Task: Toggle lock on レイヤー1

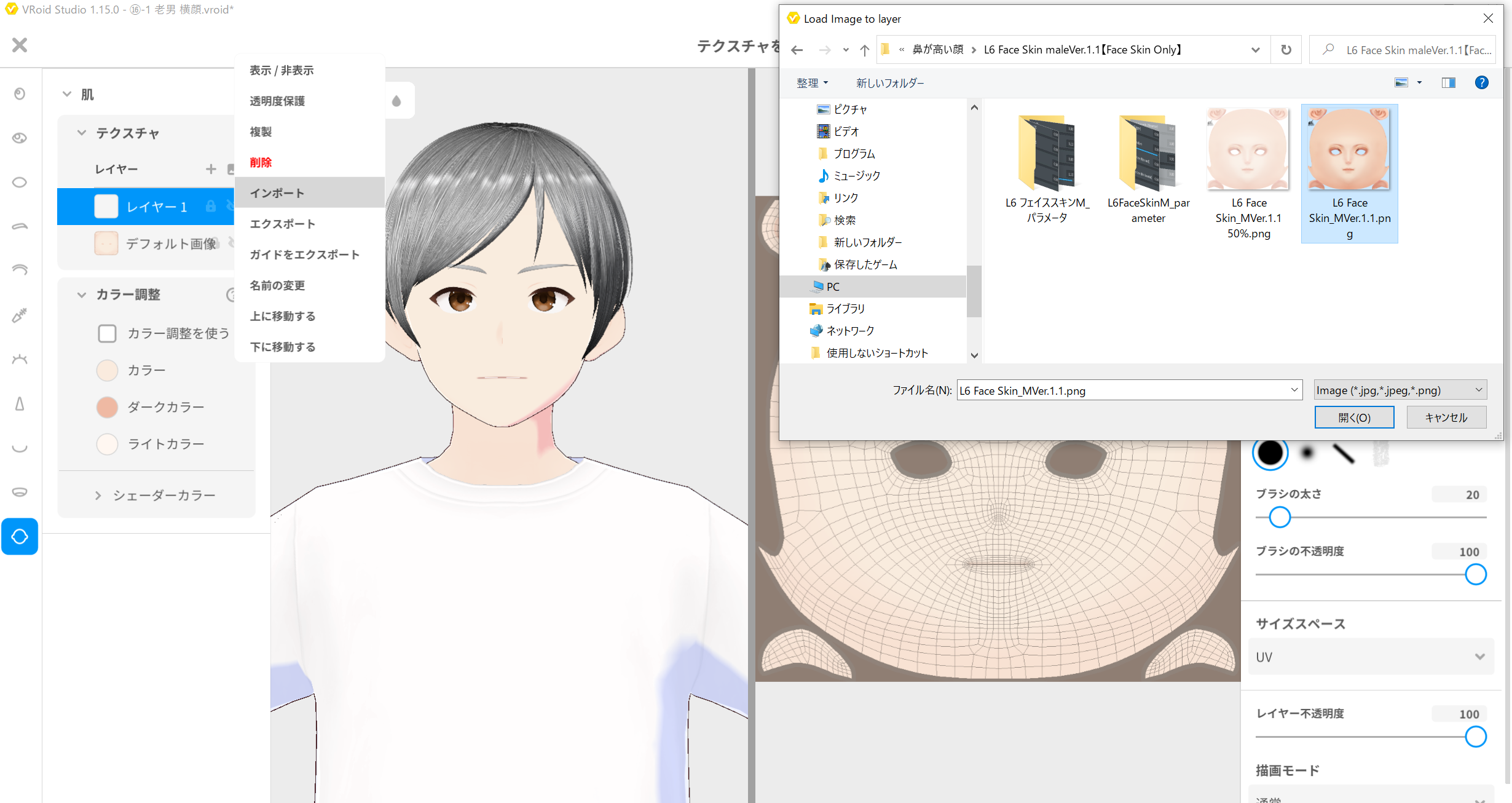Action: pyautogui.click(x=211, y=207)
